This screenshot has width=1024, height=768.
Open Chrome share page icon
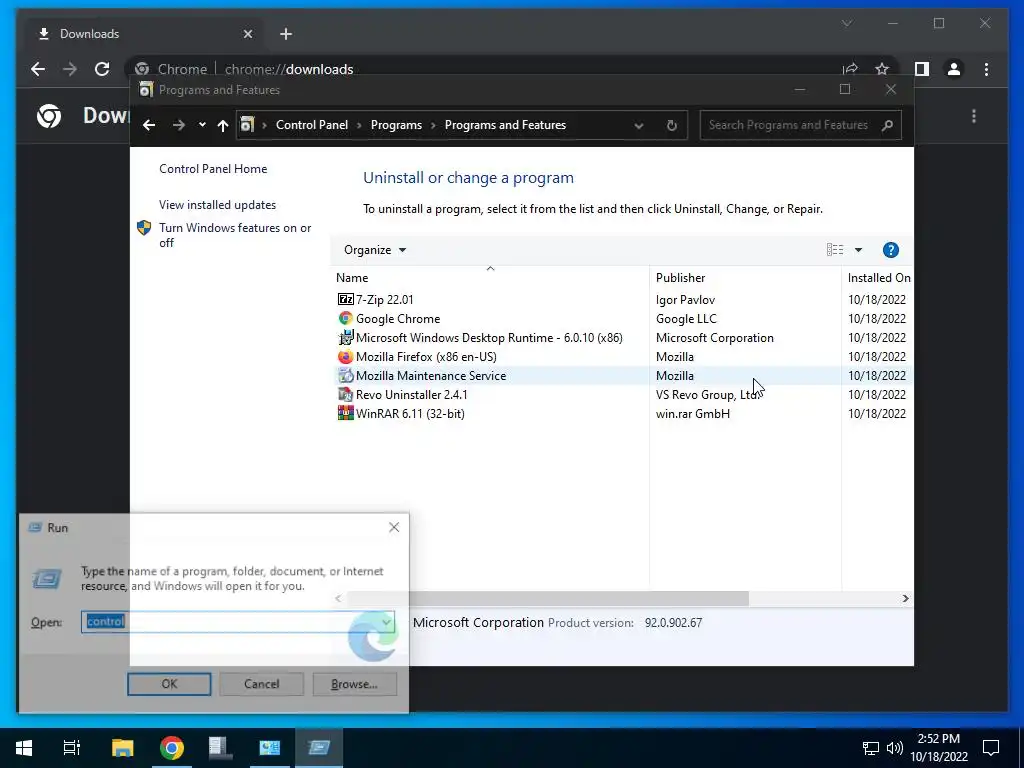click(x=850, y=69)
